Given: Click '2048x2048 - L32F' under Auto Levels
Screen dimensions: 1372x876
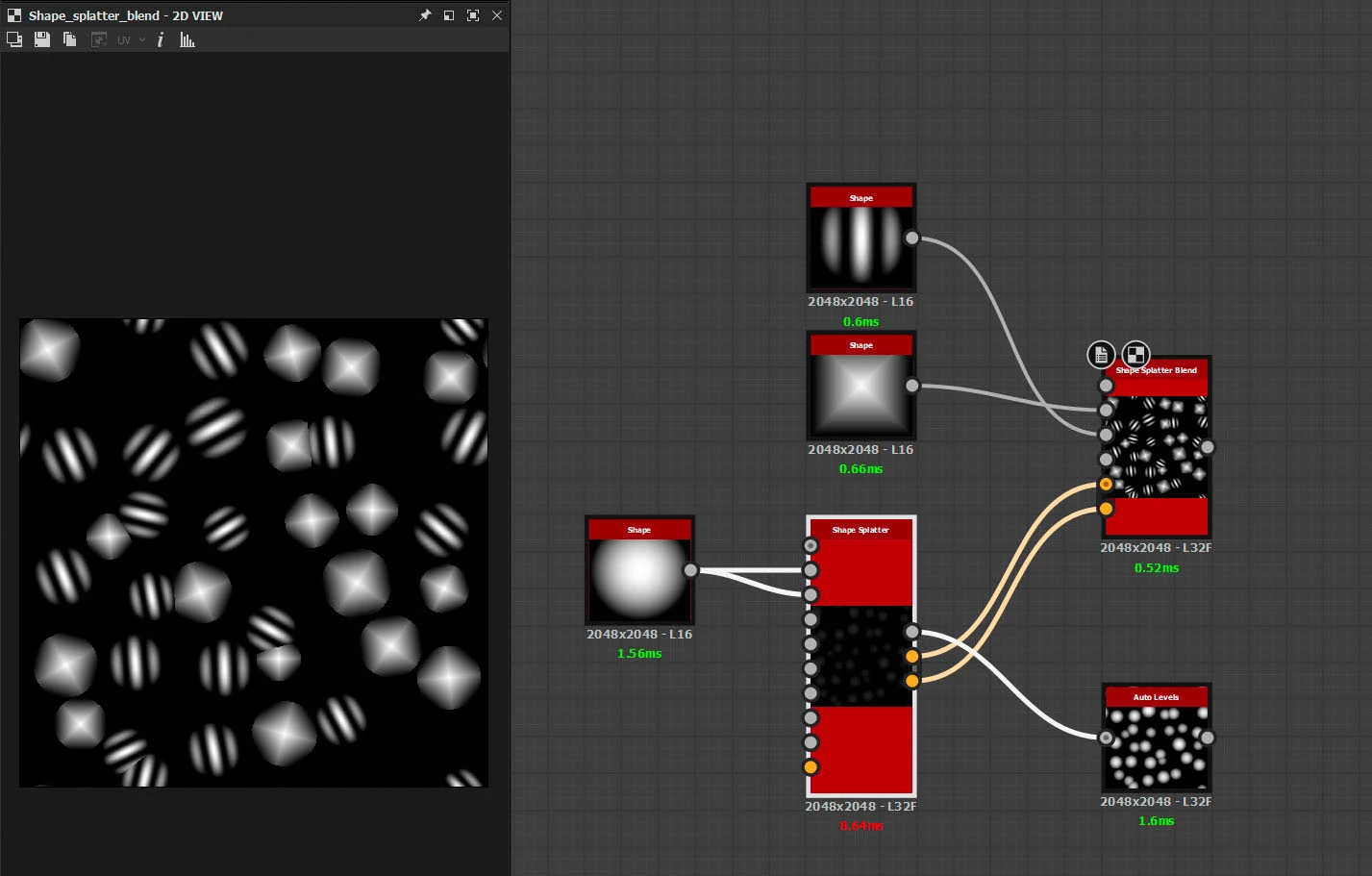Looking at the screenshot, I should [x=1156, y=801].
